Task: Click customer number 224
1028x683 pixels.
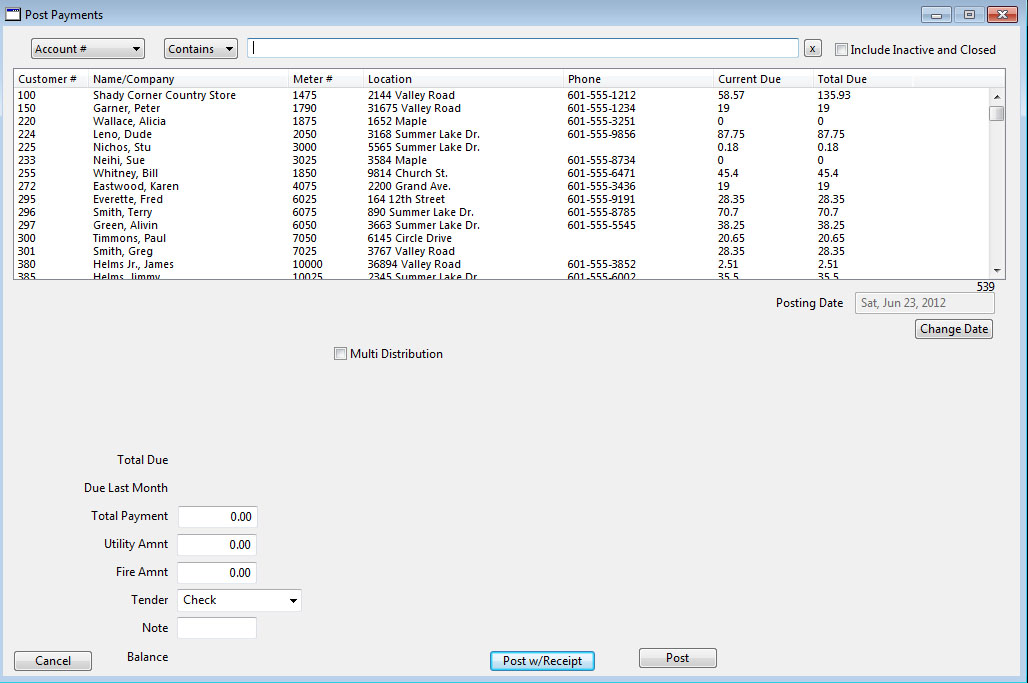Action: (x=27, y=134)
